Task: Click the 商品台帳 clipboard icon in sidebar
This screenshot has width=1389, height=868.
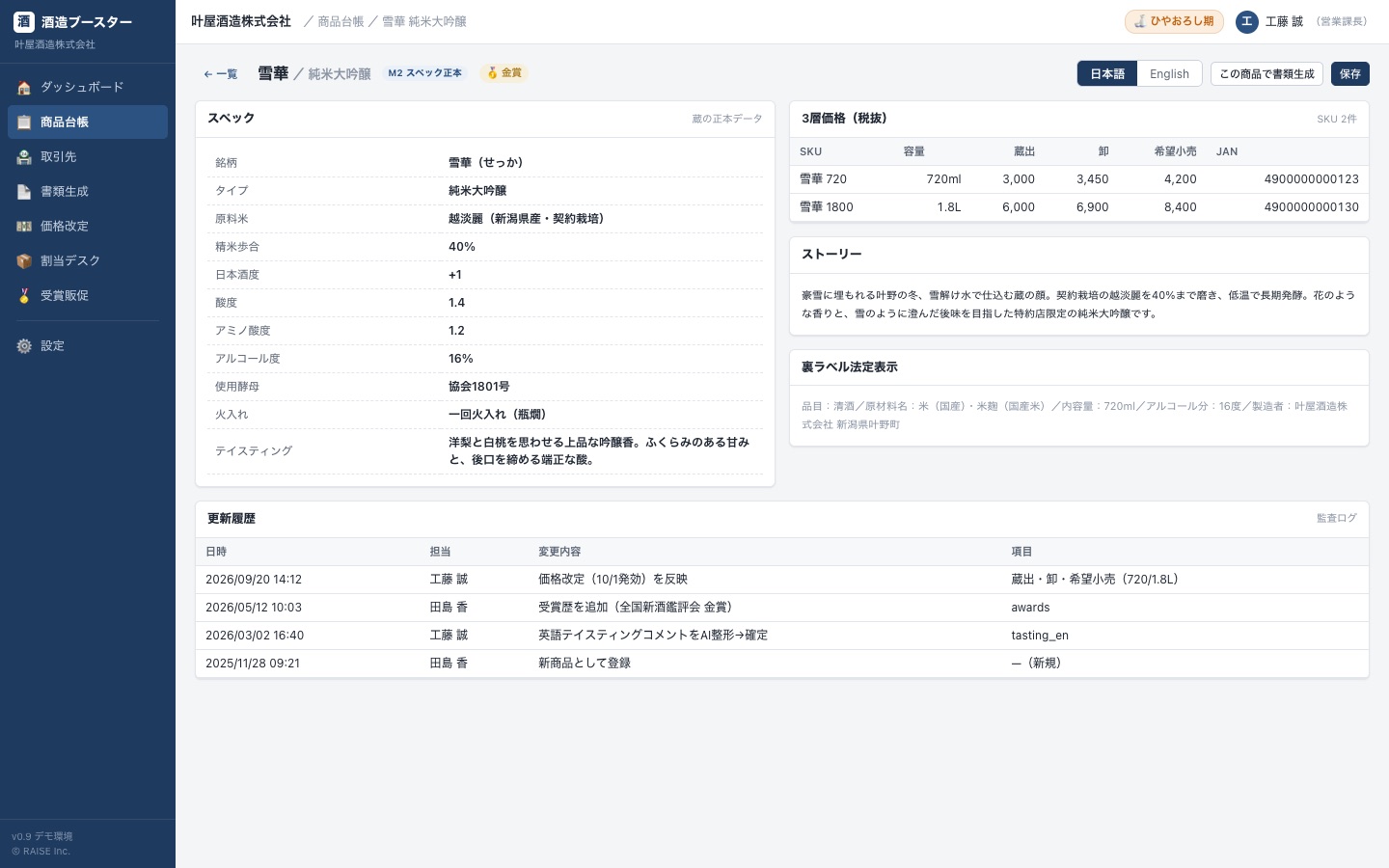Action: coord(24,122)
